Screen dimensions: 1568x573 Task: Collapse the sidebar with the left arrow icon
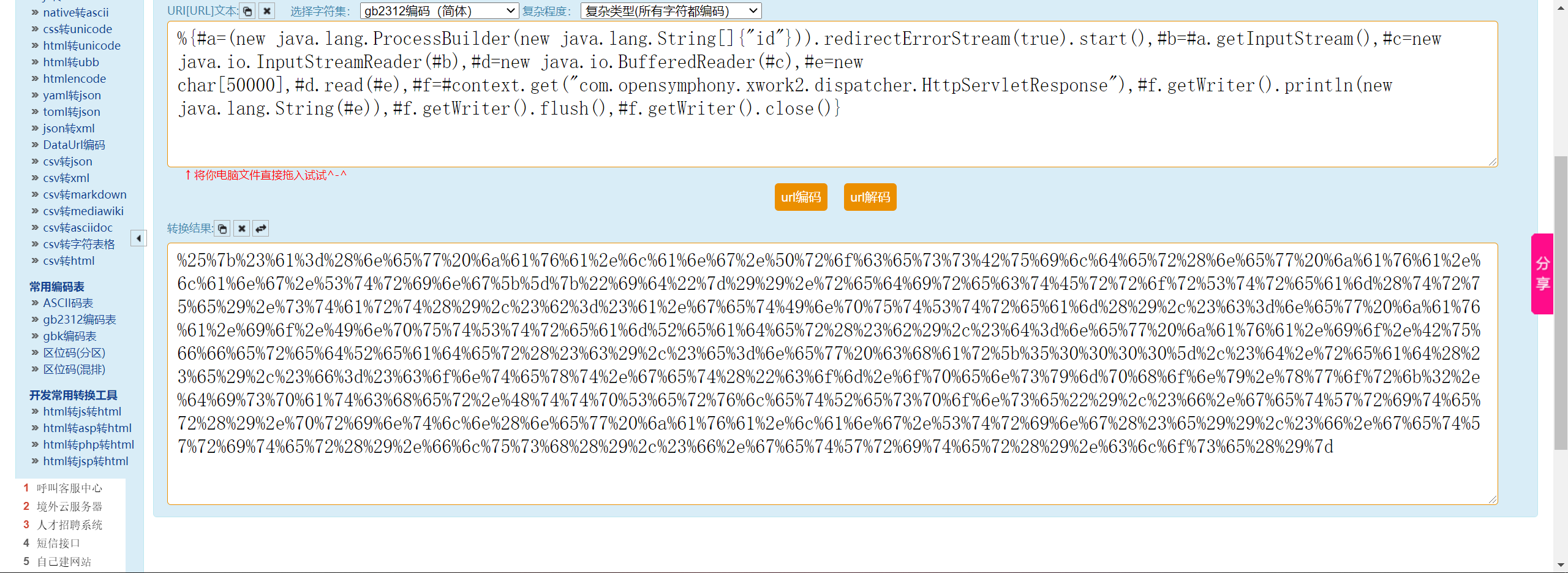coord(138,238)
